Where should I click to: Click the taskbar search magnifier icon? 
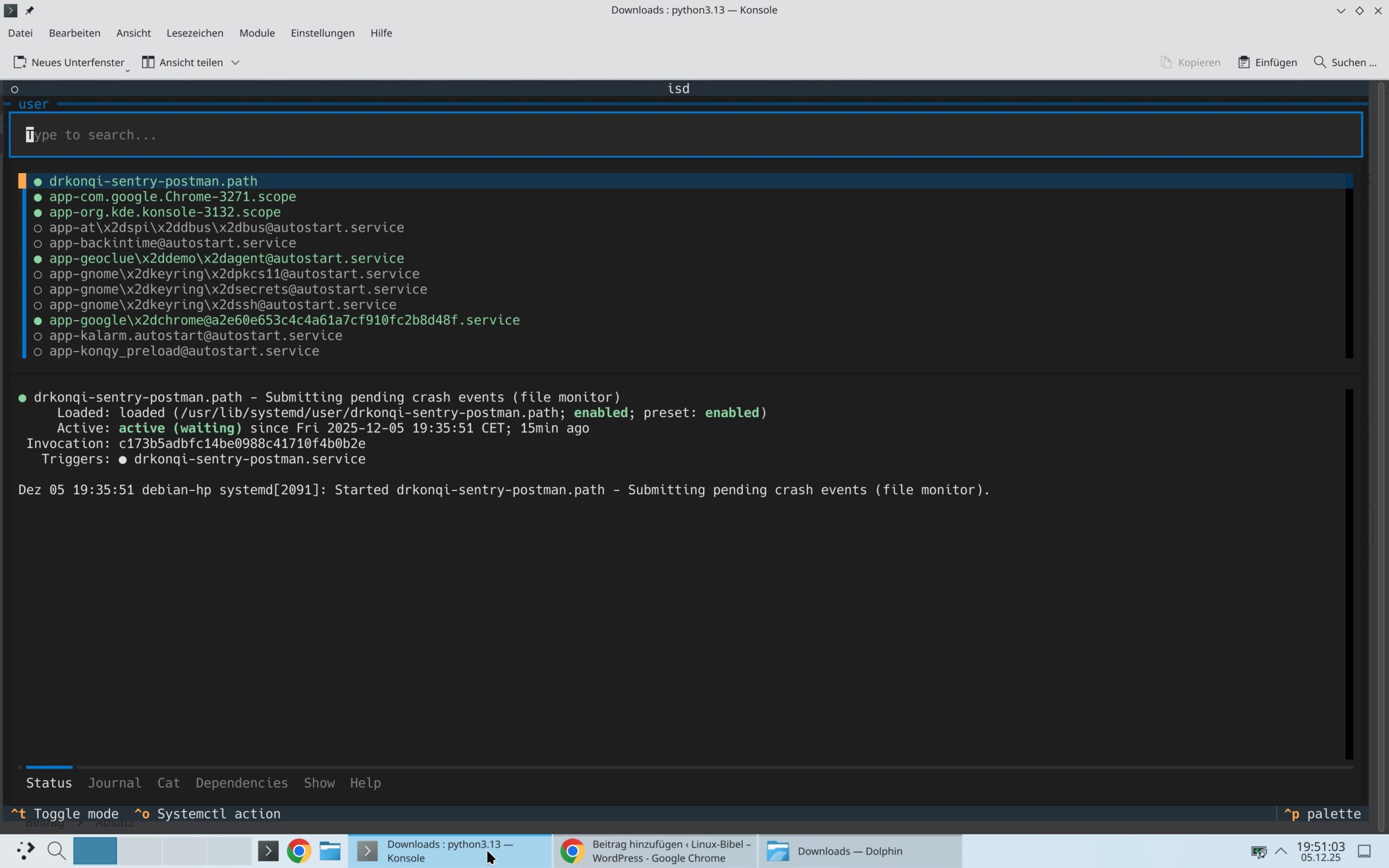[x=56, y=851]
